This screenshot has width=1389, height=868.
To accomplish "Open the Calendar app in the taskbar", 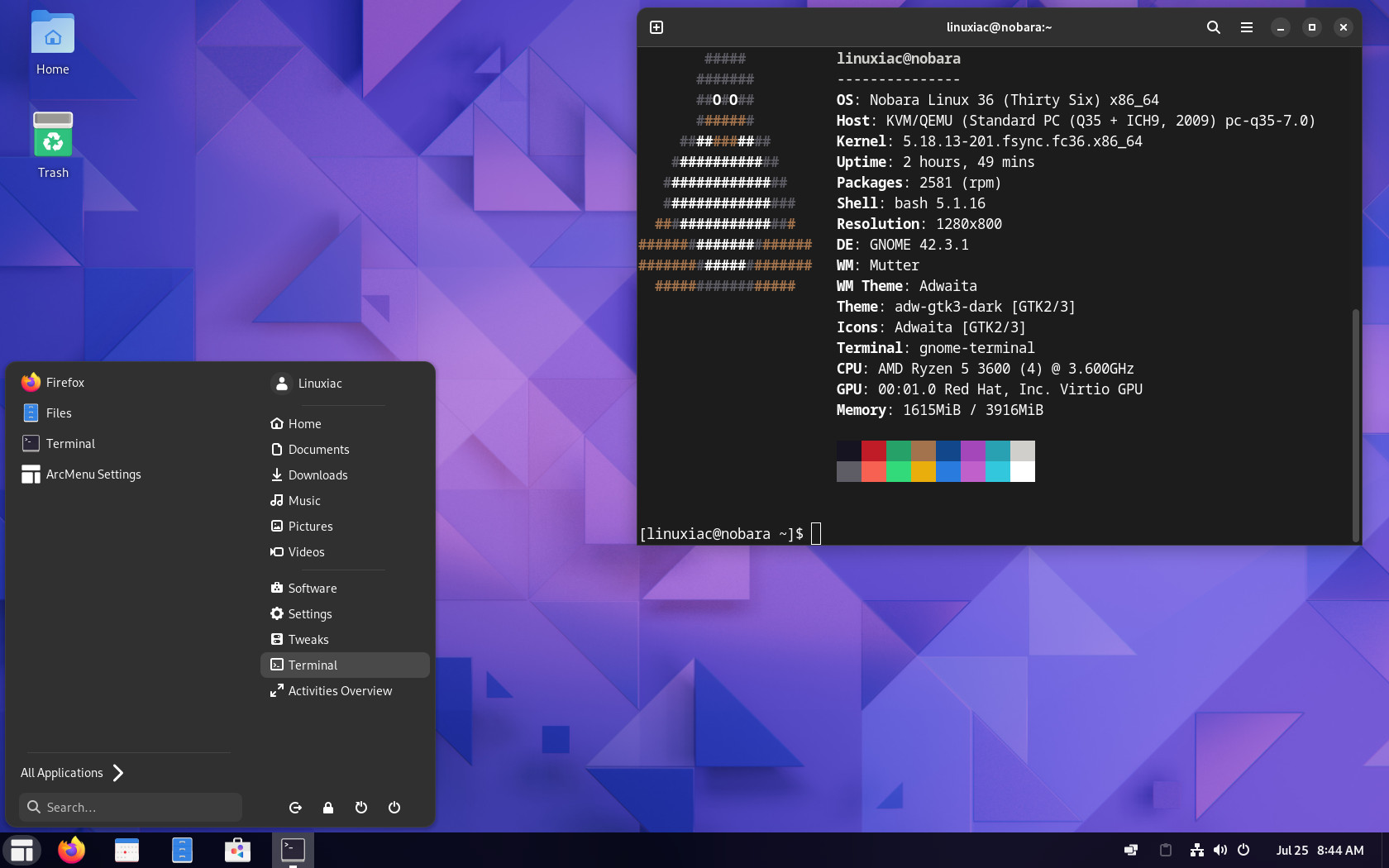I will coord(126,850).
